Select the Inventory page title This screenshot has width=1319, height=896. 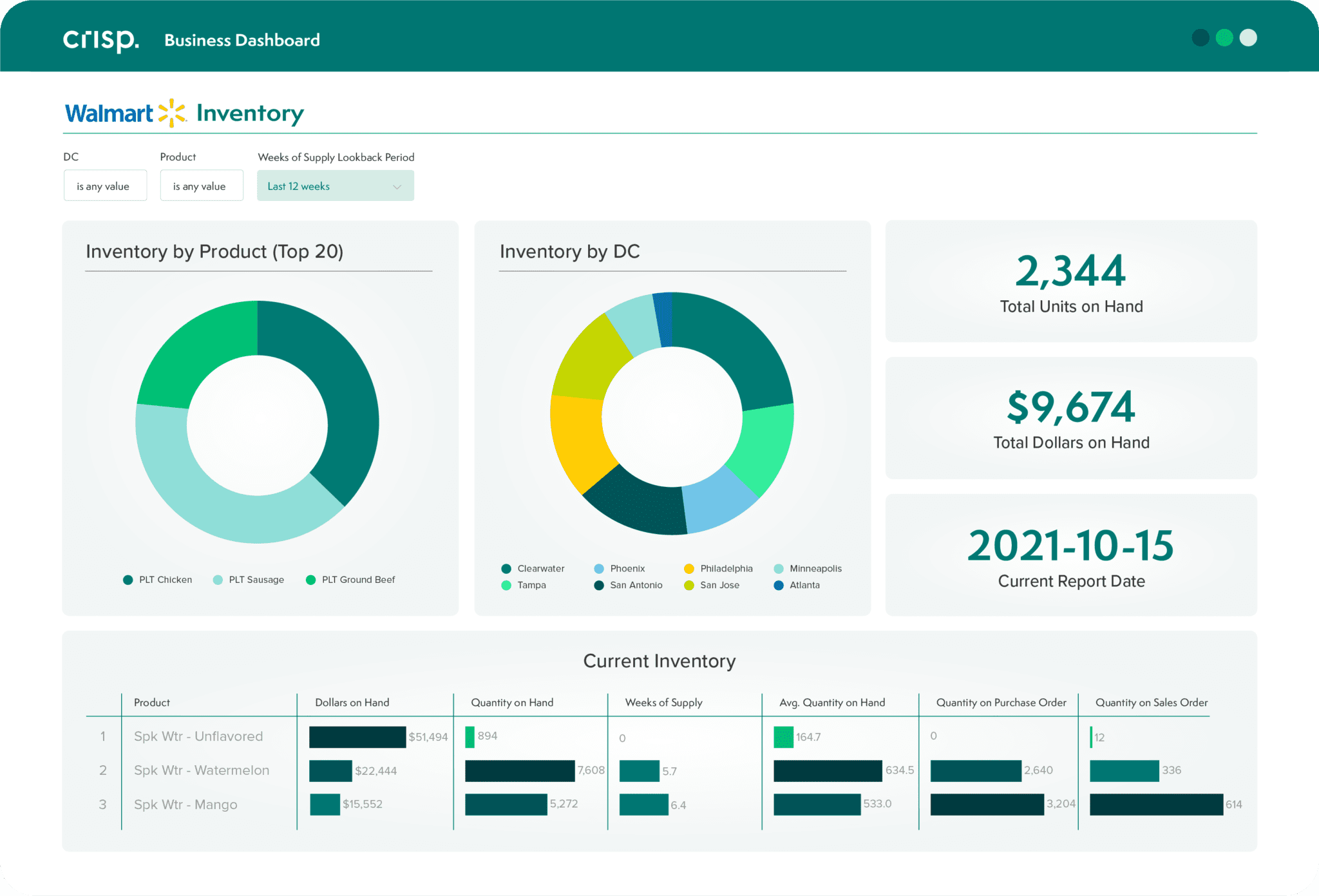[x=250, y=113]
